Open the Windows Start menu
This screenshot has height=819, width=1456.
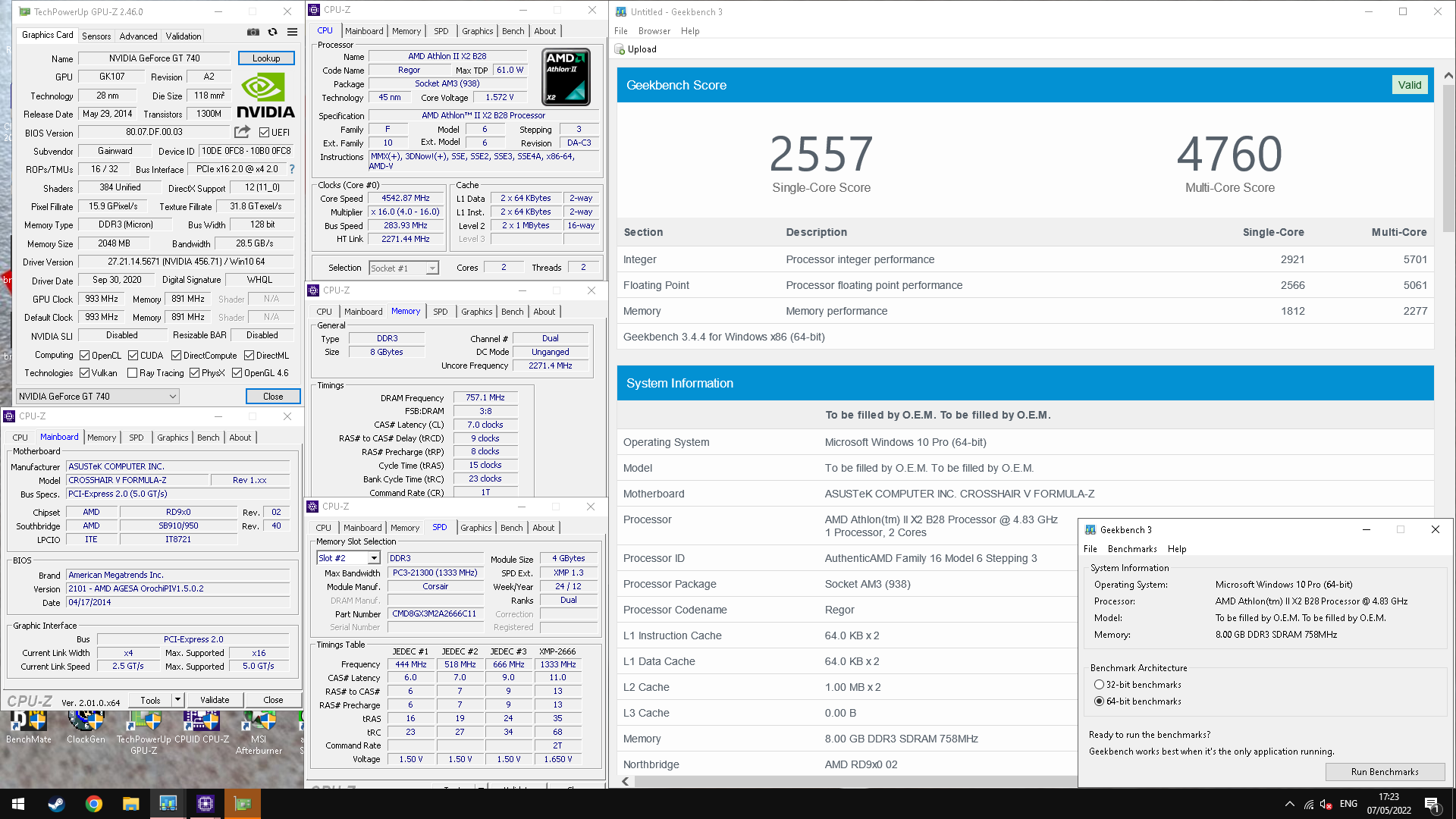click(x=18, y=804)
